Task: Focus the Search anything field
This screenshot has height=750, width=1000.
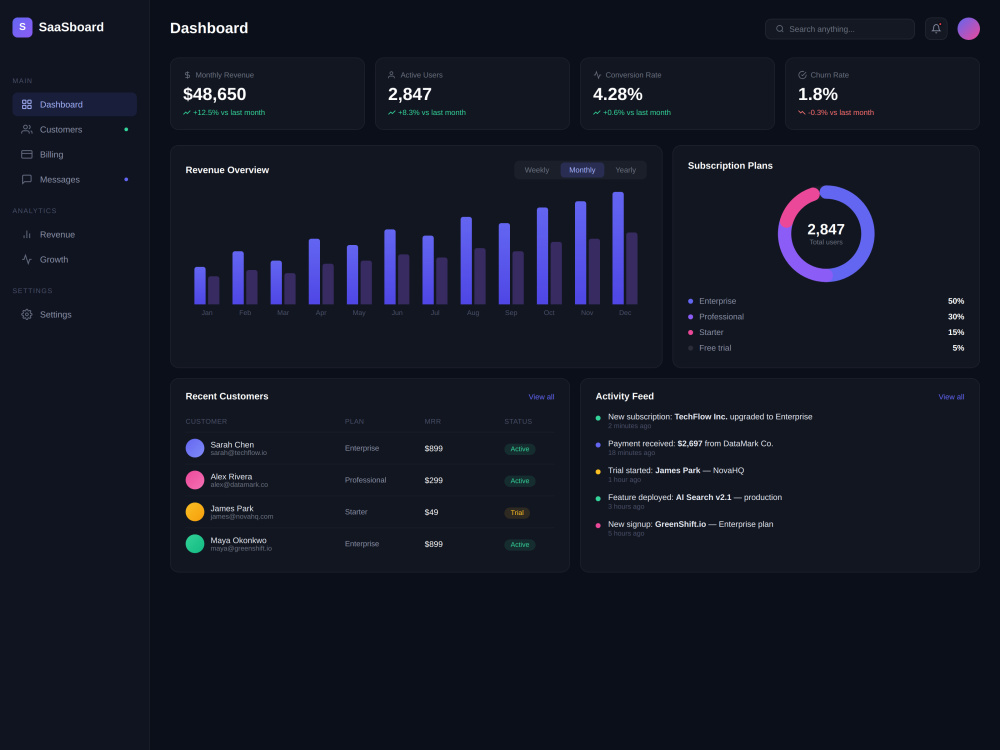Action: coord(839,29)
